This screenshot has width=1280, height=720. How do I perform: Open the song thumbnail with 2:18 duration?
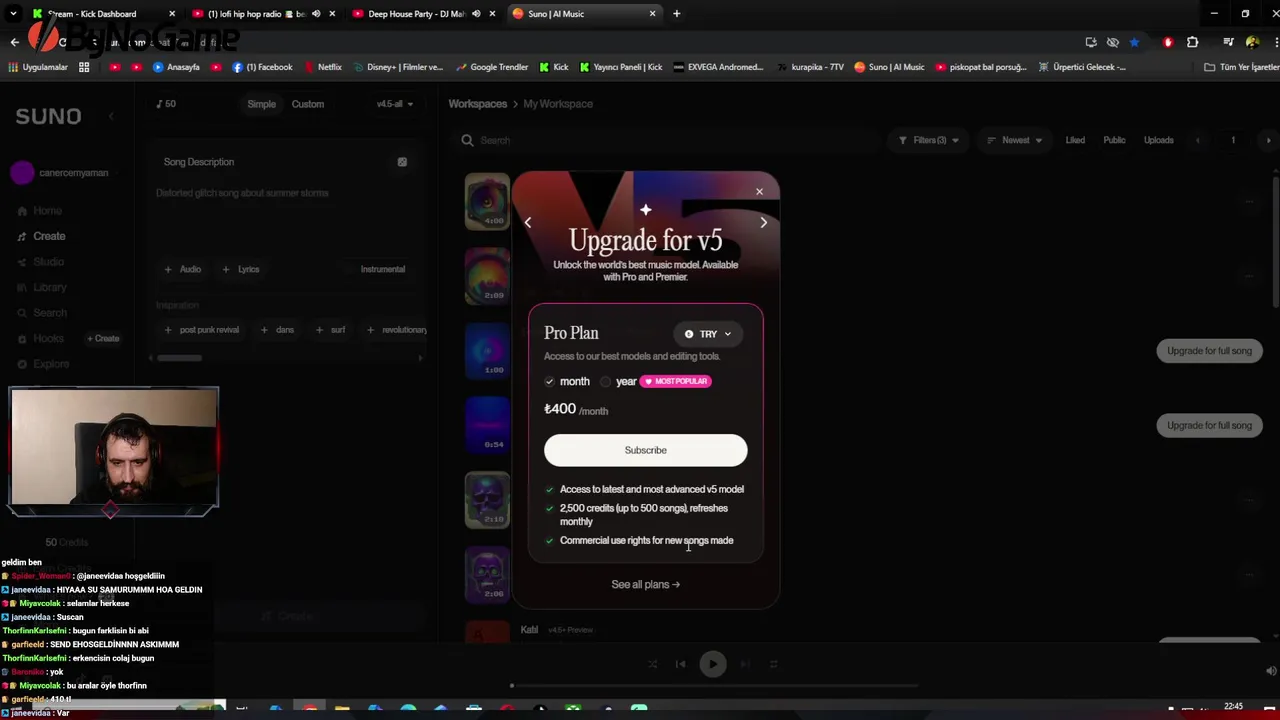[x=487, y=500]
